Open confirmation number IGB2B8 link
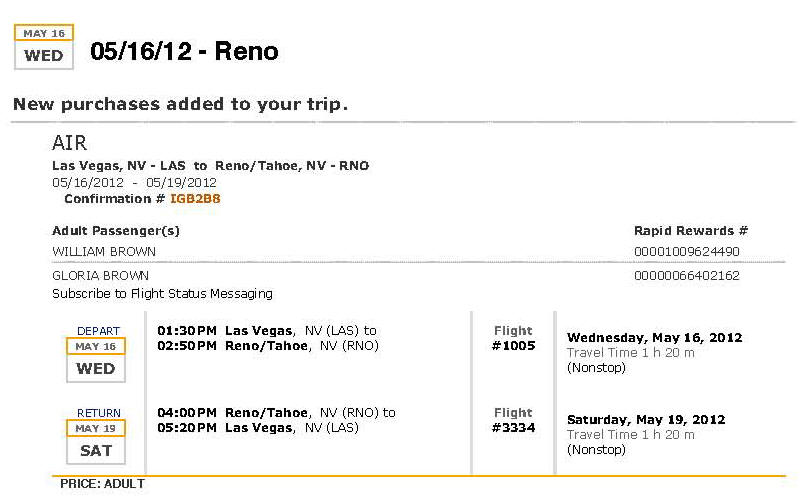The height and width of the screenshot is (497, 807). click(195, 199)
